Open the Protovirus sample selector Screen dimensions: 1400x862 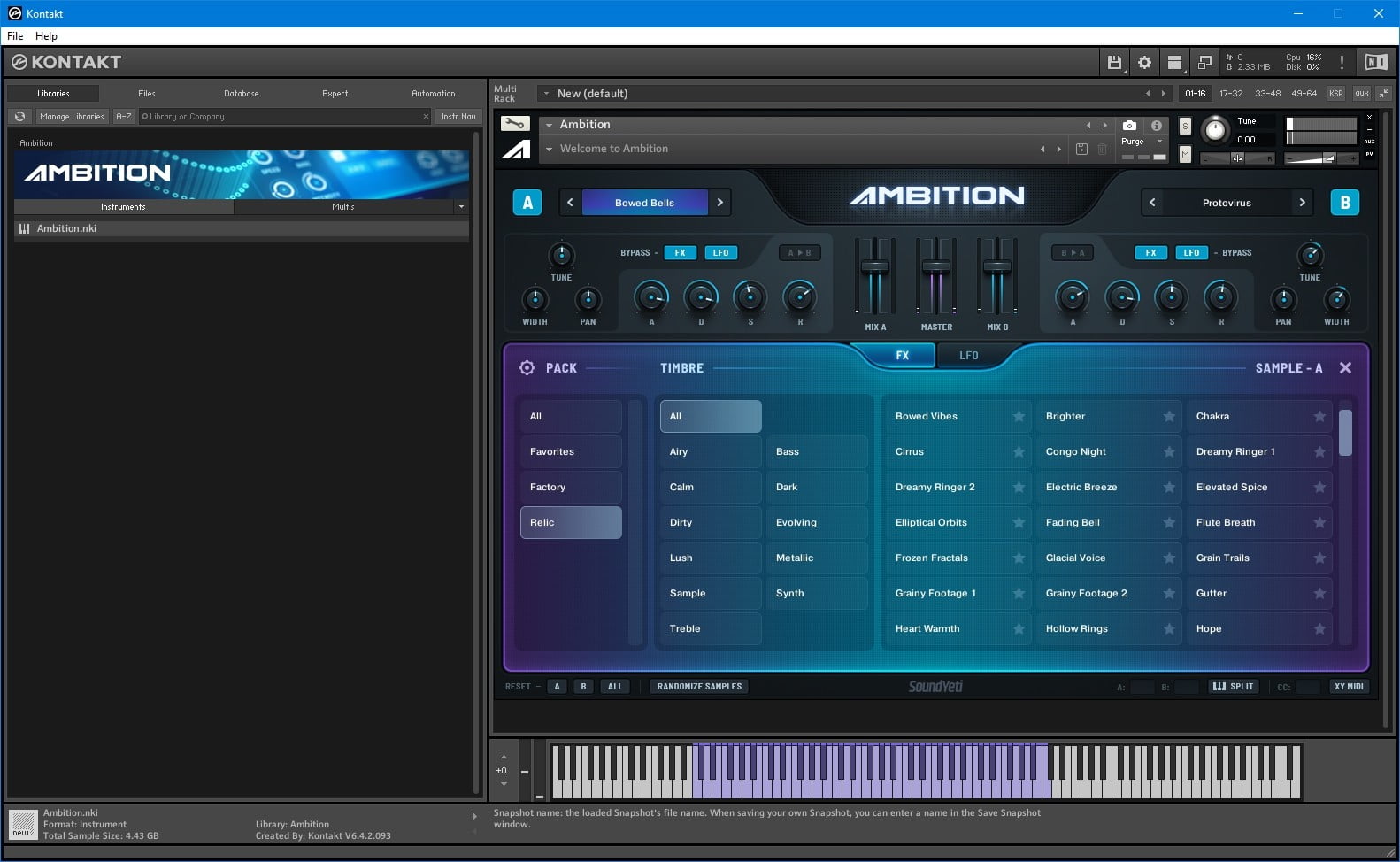pyautogui.click(x=1227, y=203)
